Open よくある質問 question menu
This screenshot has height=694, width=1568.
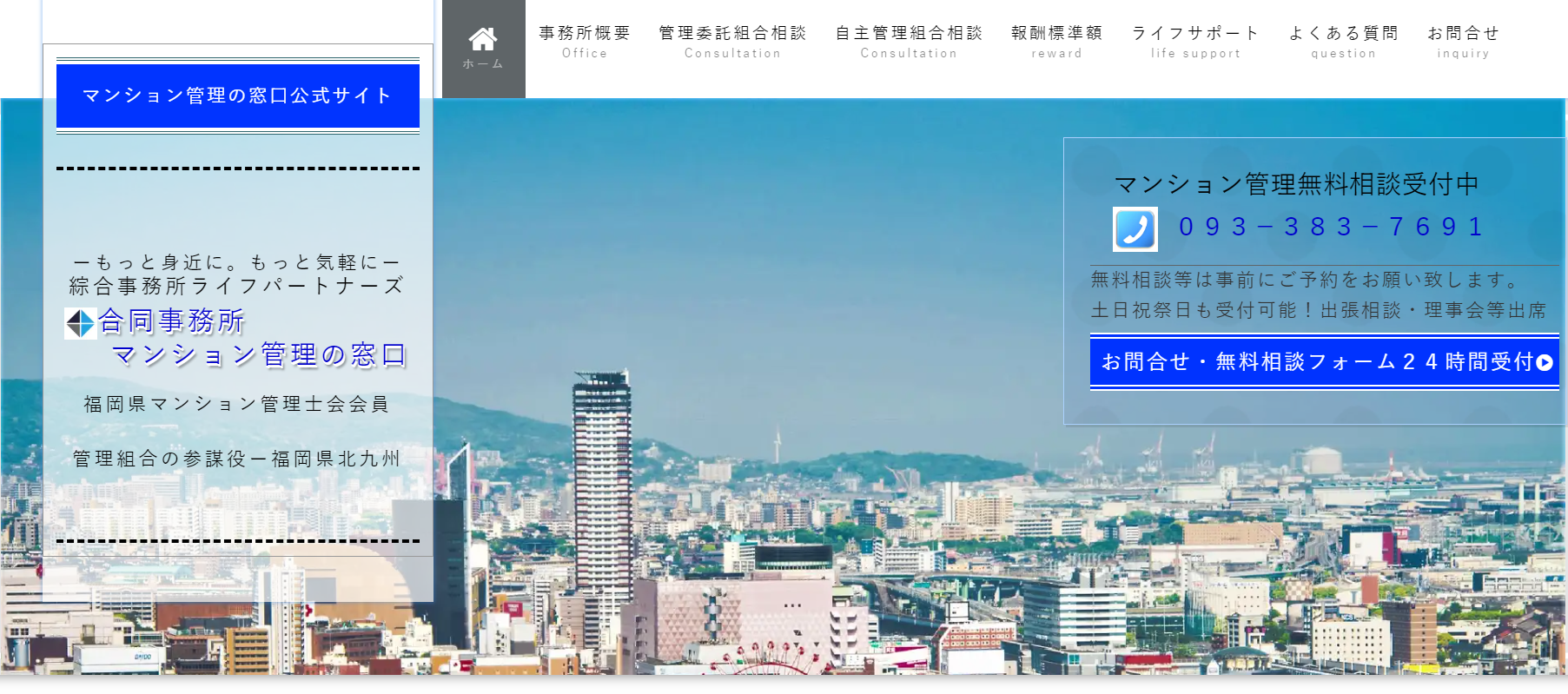[1343, 42]
